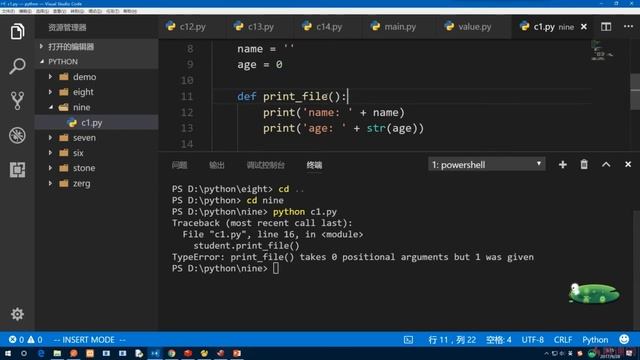Image resolution: width=640 pixels, height=360 pixels.
Task: Change the Python language mode
Action: pyautogui.click(x=595, y=340)
